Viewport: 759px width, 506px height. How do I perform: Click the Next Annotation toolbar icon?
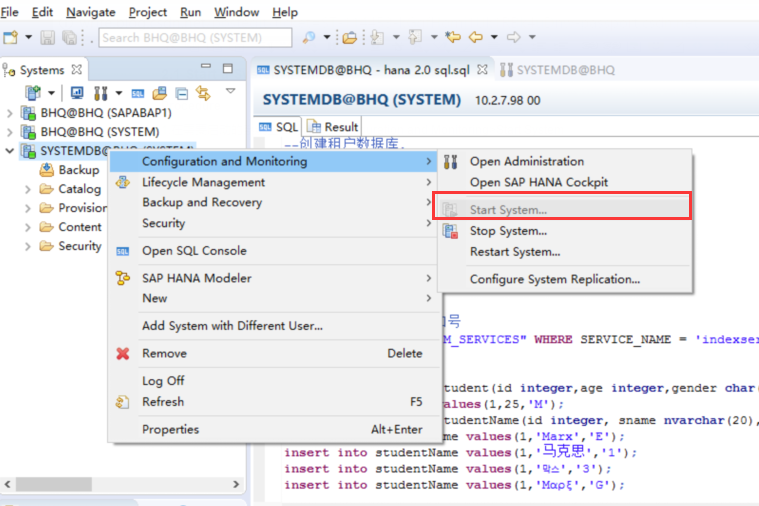pos(377,37)
